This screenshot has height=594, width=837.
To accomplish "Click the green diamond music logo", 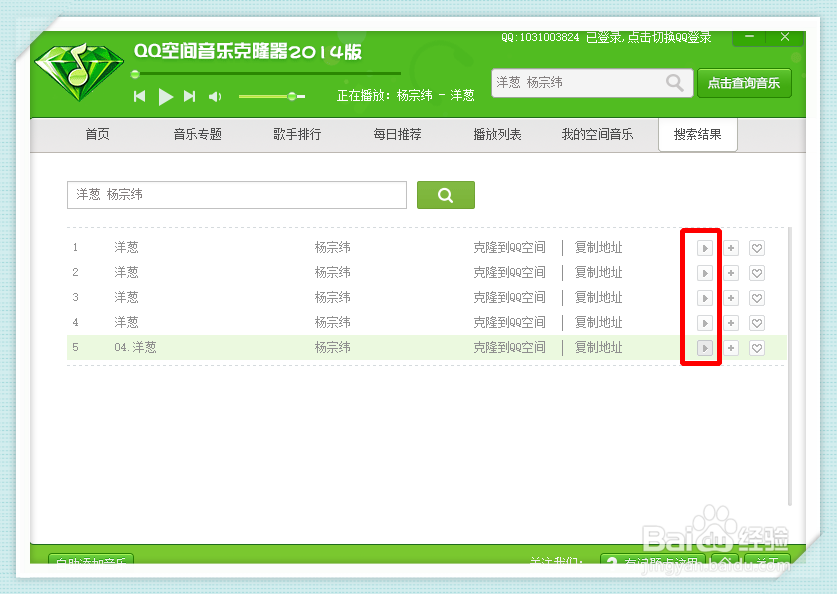I will click(79, 72).
